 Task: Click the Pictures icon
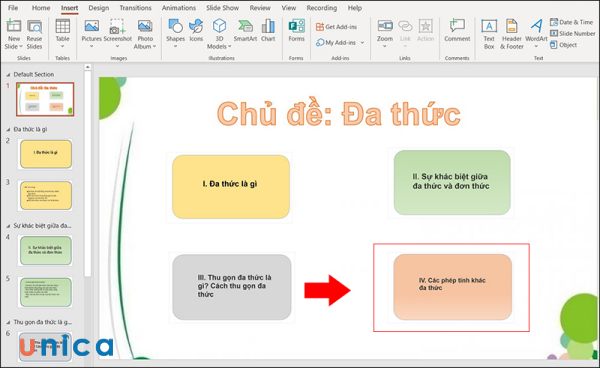[91, 26]
